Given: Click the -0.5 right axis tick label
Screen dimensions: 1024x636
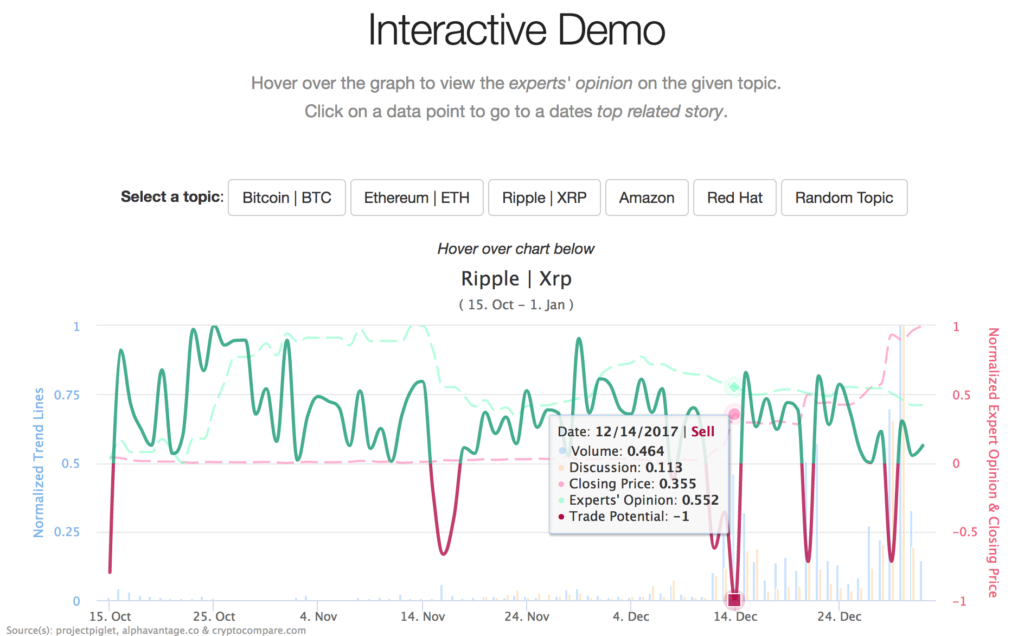Looking at the screenshot, I should [965, 532].
